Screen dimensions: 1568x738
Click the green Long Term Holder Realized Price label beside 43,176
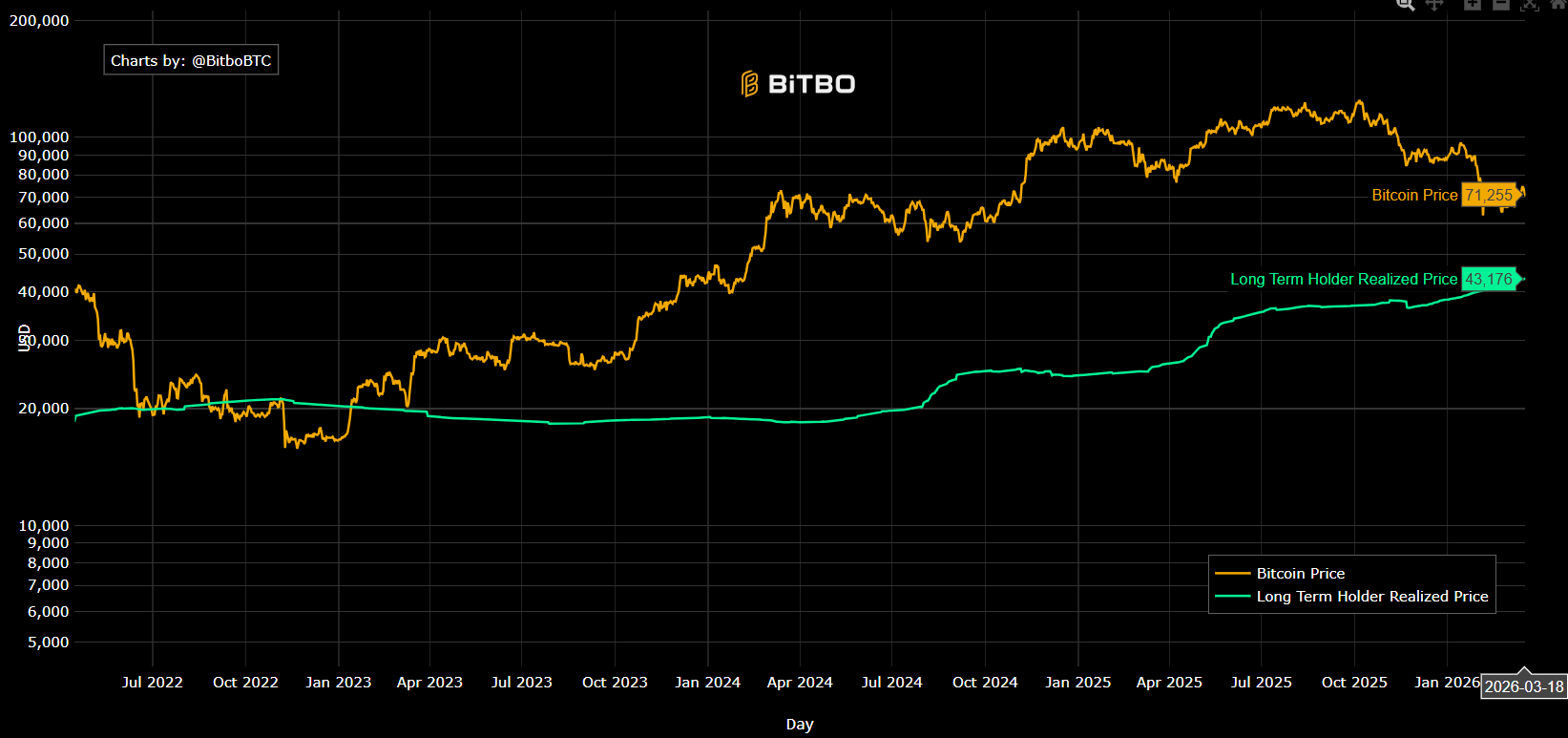(x=1344, y=279)
